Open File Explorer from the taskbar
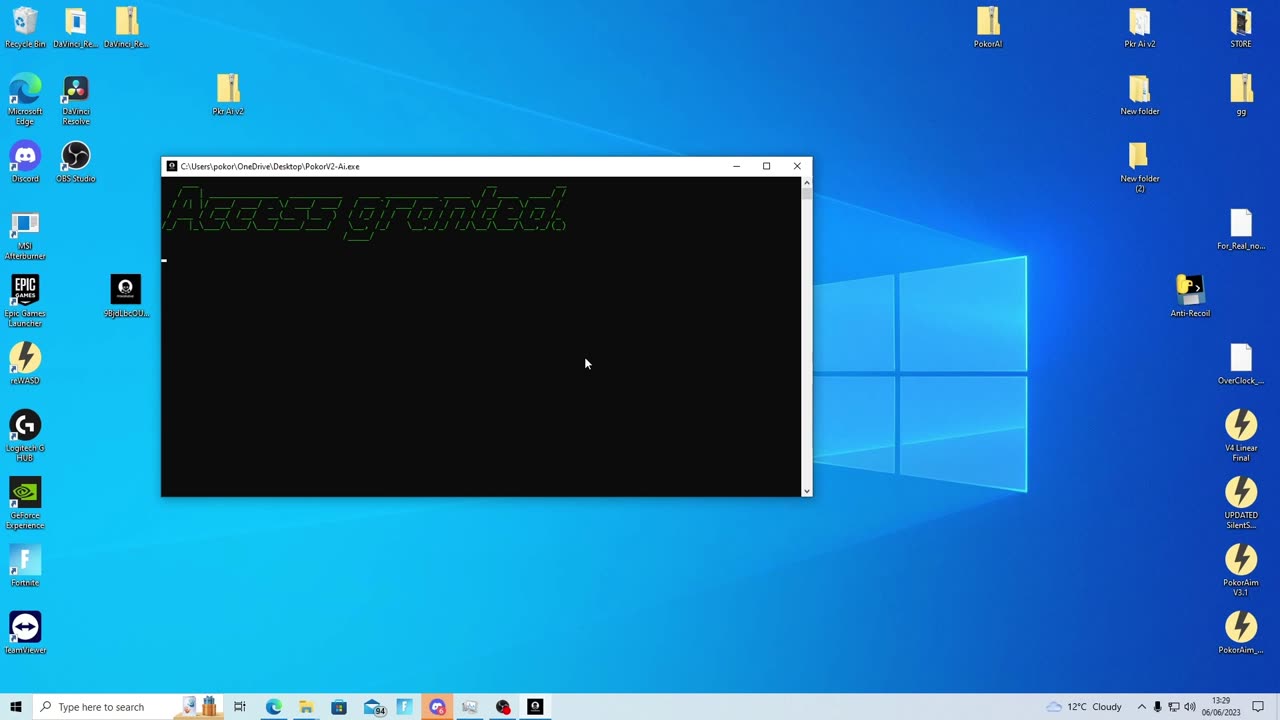Viewport: 1280px width, 720px height. click(306, 707)
